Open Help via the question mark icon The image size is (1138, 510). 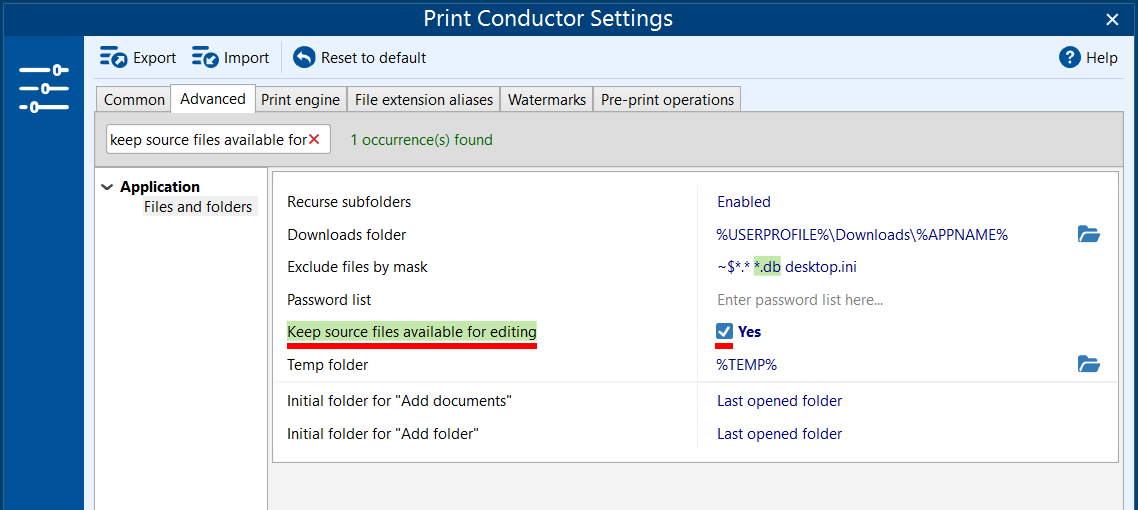(x=1070, y=58)
